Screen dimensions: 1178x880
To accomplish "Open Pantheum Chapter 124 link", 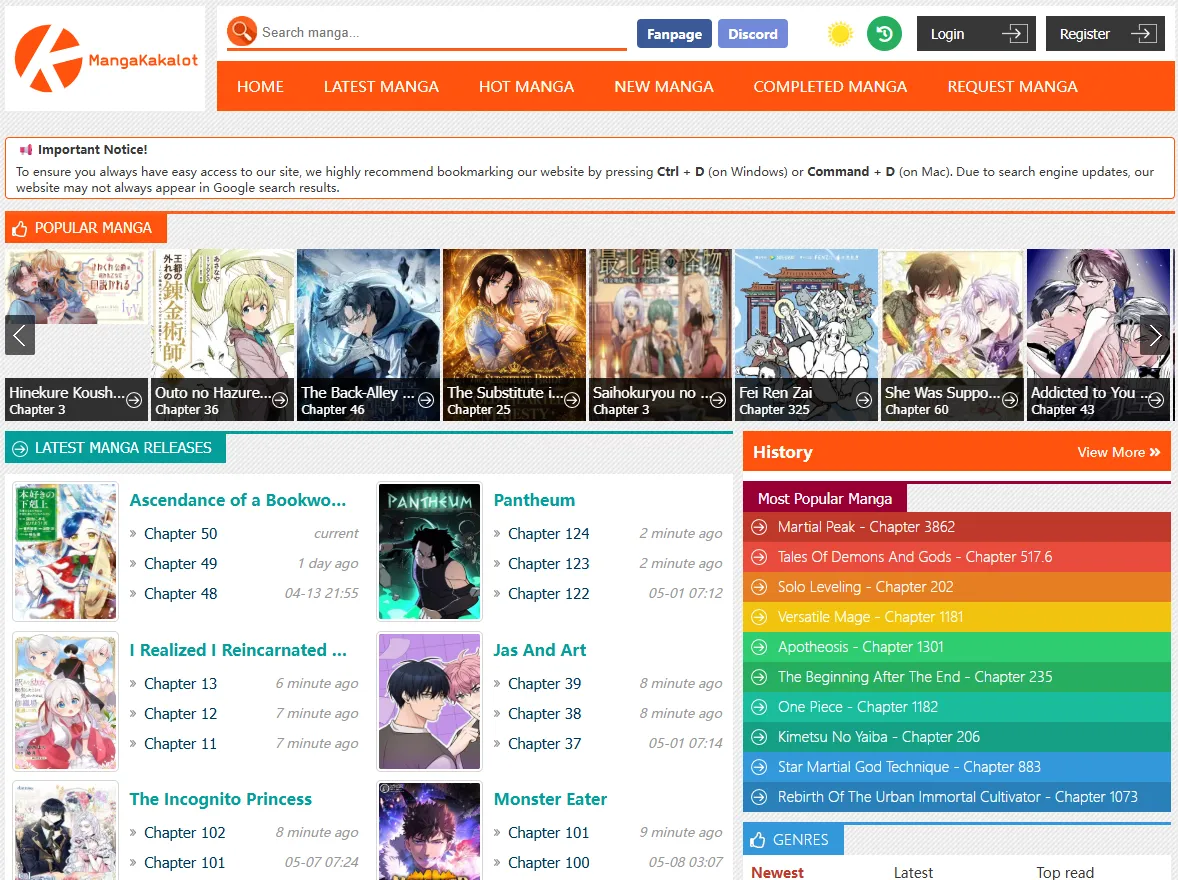I will tap(548, 534).
